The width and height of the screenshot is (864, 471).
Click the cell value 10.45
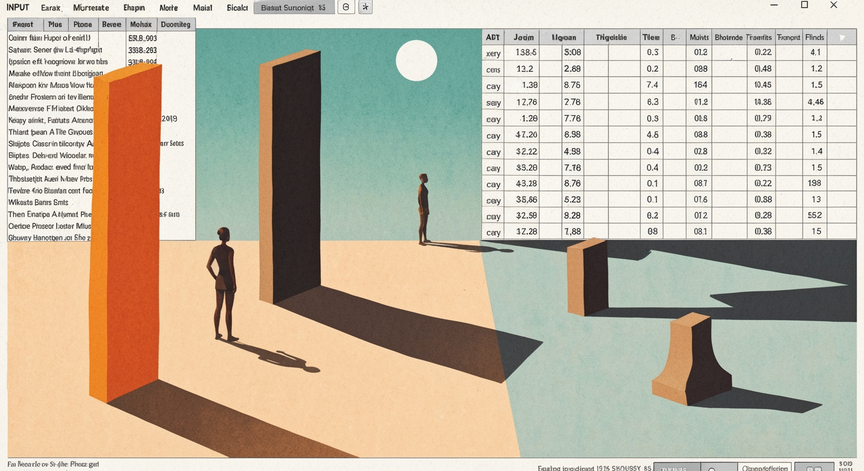coord(763,85)
